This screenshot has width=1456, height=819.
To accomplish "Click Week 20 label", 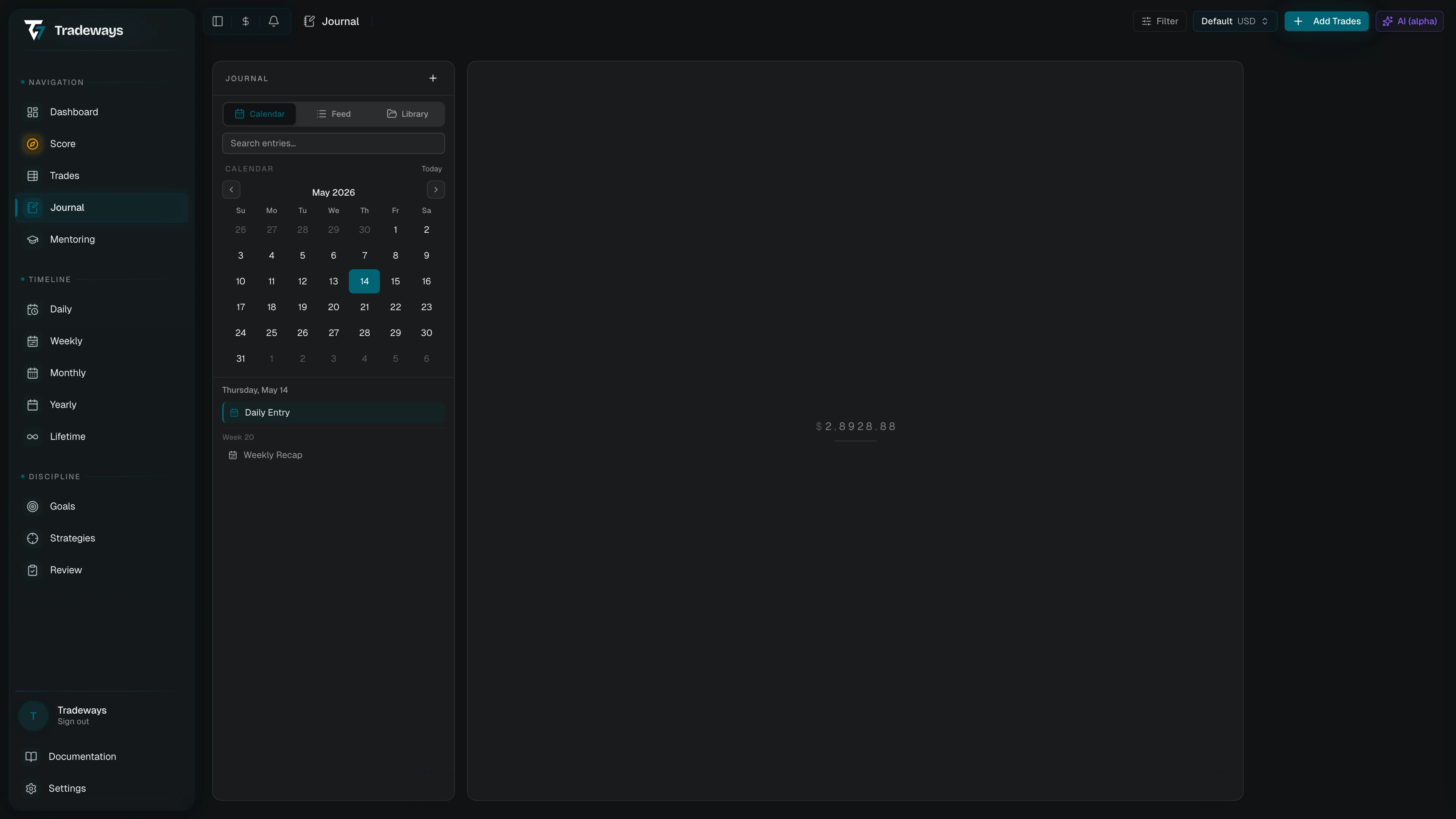I will 238,438.
